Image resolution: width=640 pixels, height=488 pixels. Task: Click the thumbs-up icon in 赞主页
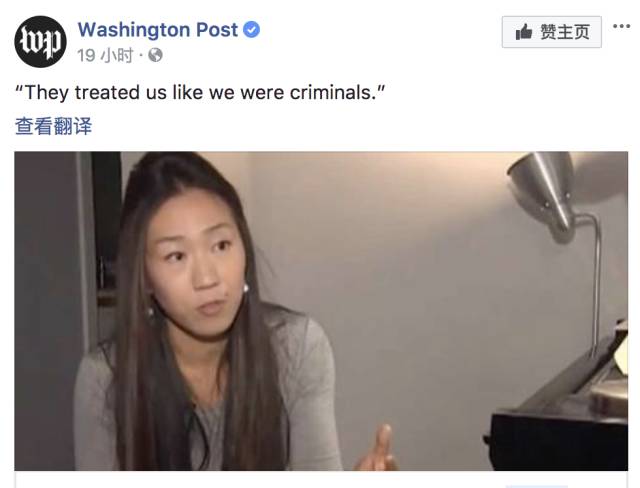(523, 33)
